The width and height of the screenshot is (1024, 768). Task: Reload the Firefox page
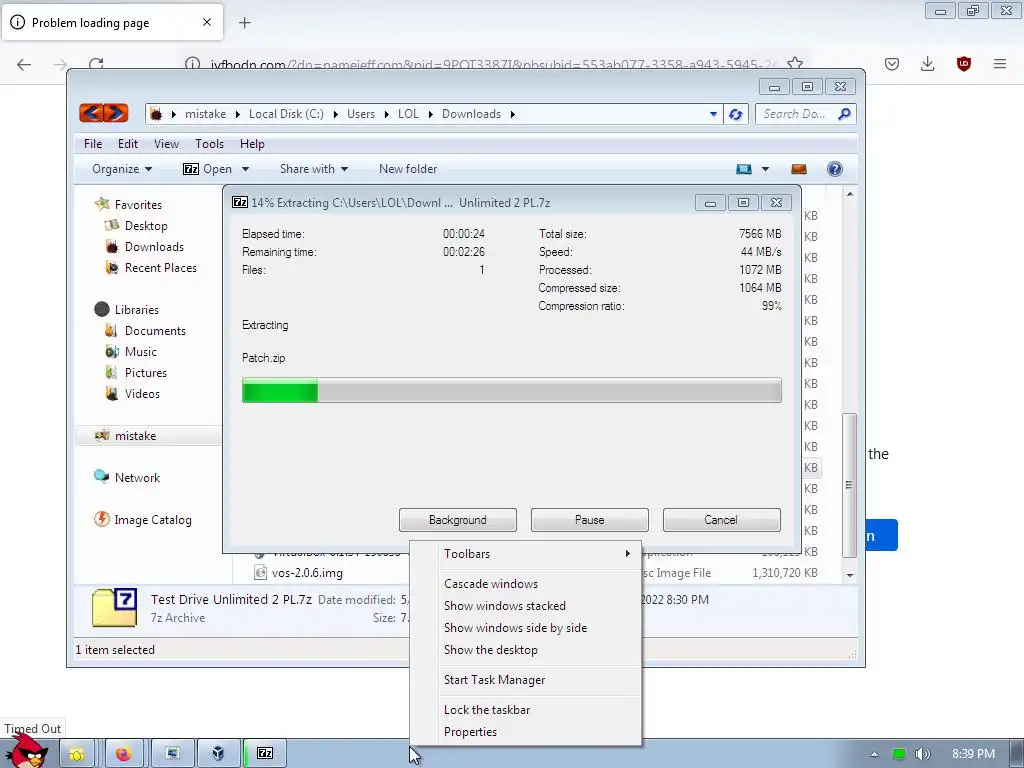tap(96, 64)
